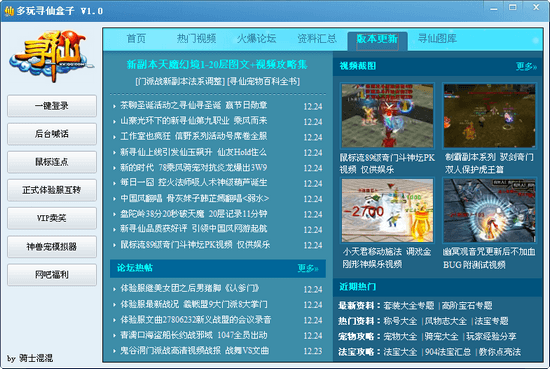The width and height of the screenshot is (550, 369).
Task: Launch the 神兽宠模拟器 button
Action: [x=52, y=247]
